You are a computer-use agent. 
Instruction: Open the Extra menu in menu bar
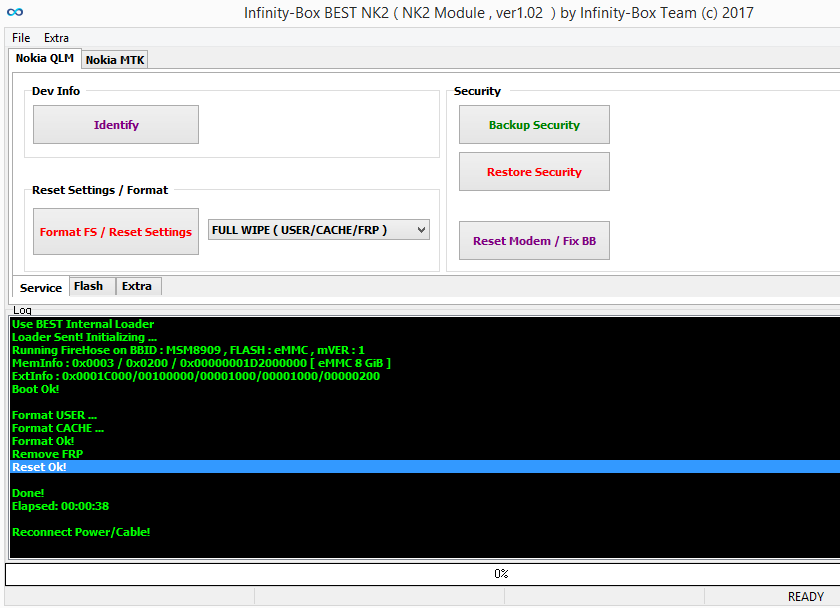56,38
